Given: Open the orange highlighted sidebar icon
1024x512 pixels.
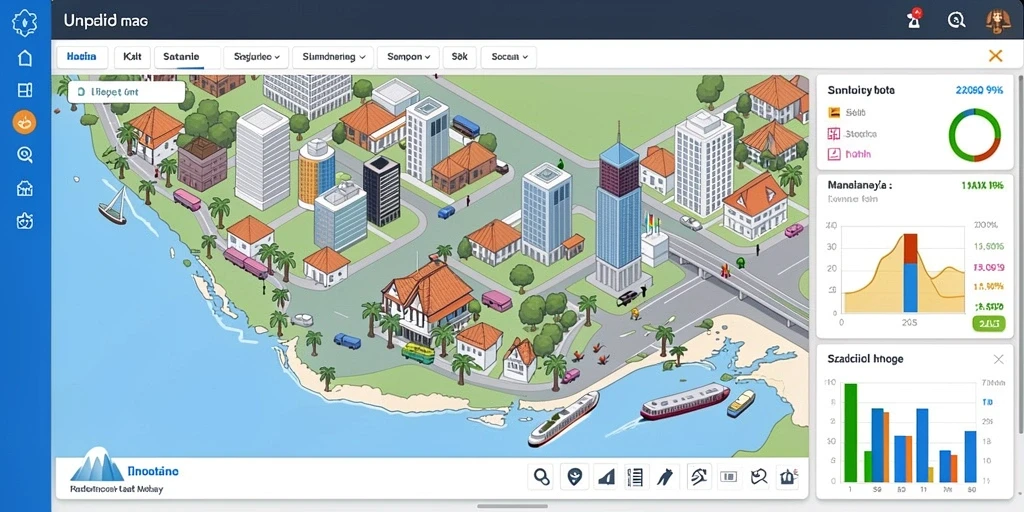Looking at the screenshot, I should pyautogui.click(x=25, y=122).
